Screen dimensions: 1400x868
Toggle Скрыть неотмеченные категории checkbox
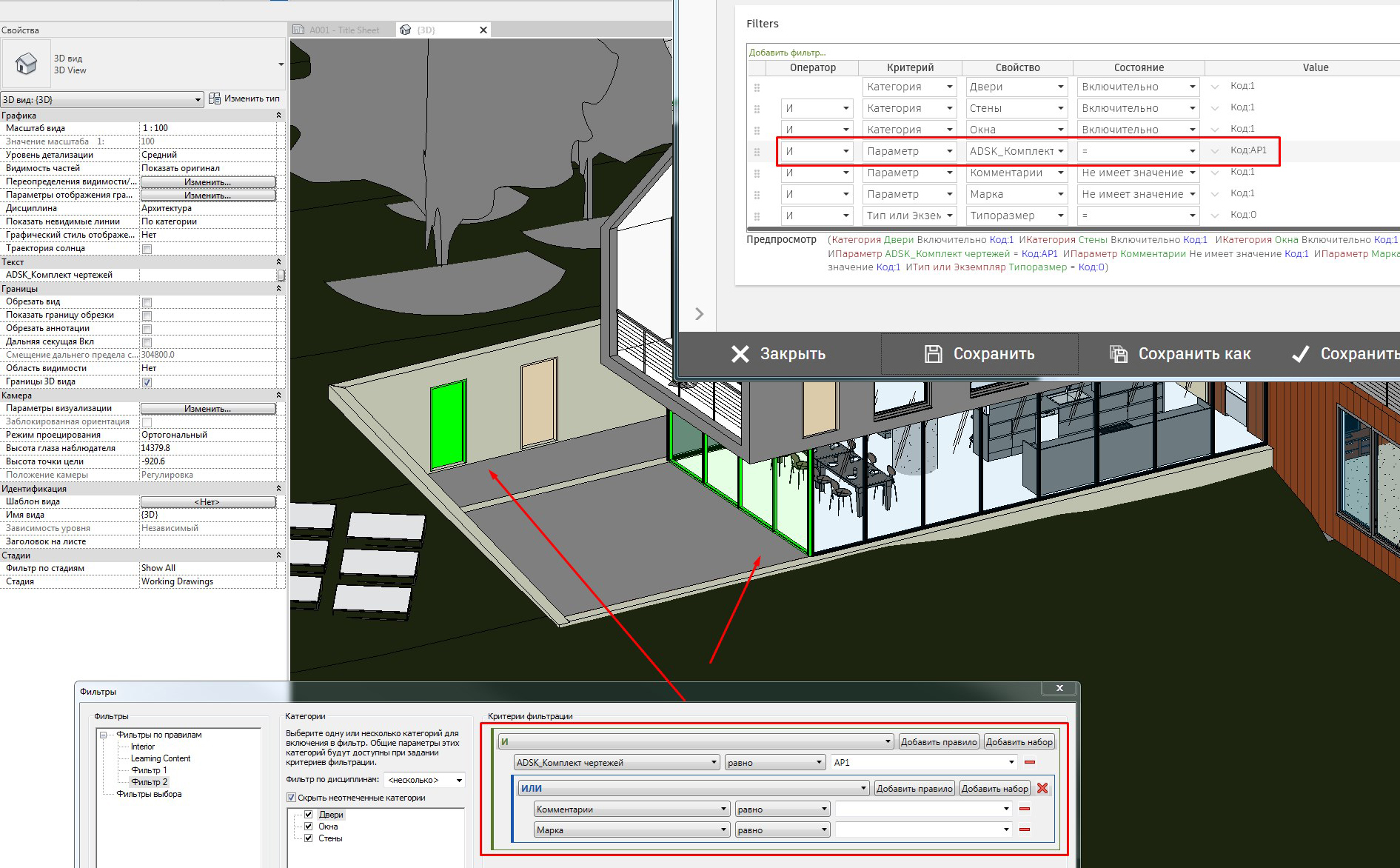[291, 798]
